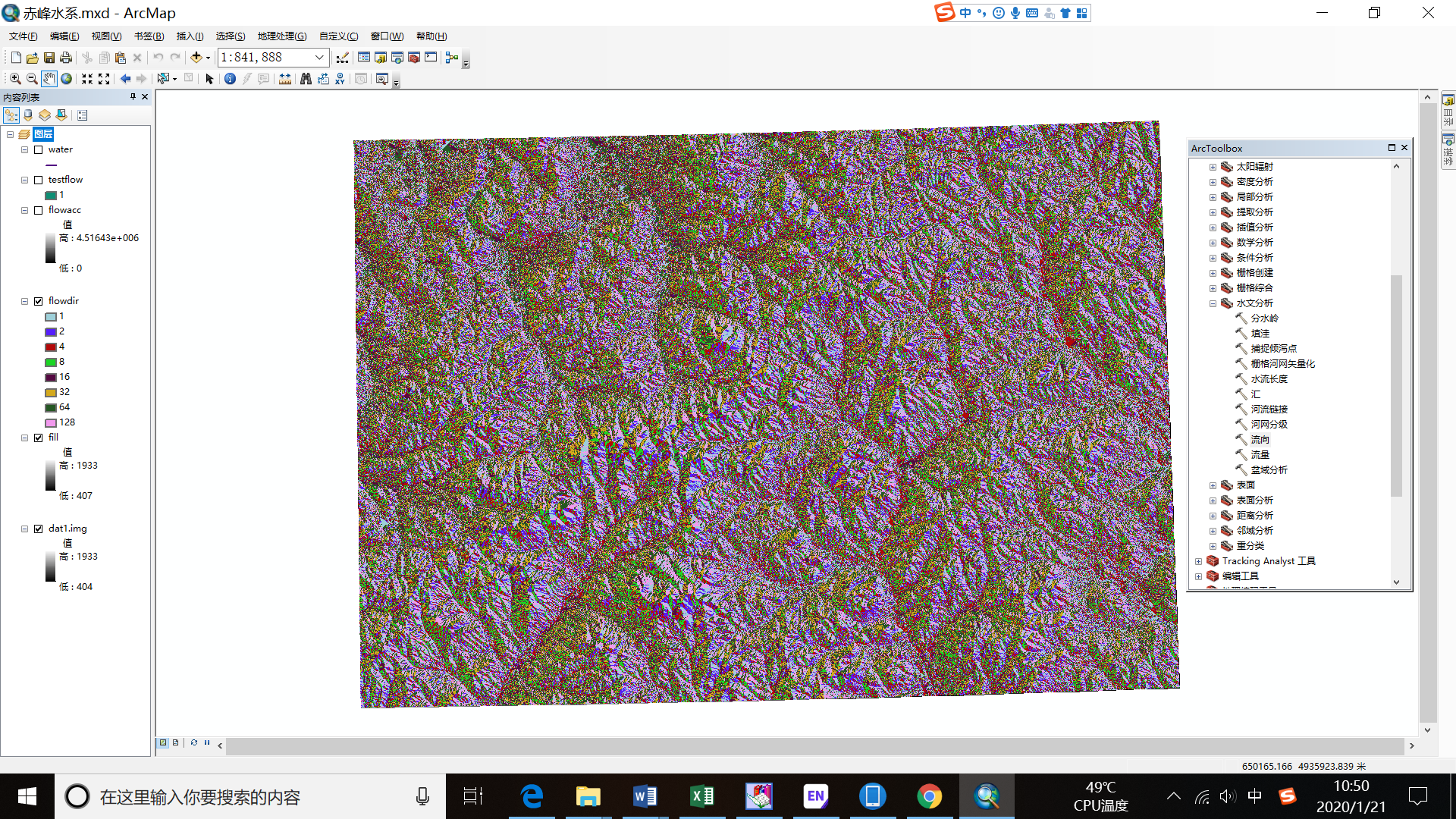Enable visibility of the flowacc layer

(39, 210)
